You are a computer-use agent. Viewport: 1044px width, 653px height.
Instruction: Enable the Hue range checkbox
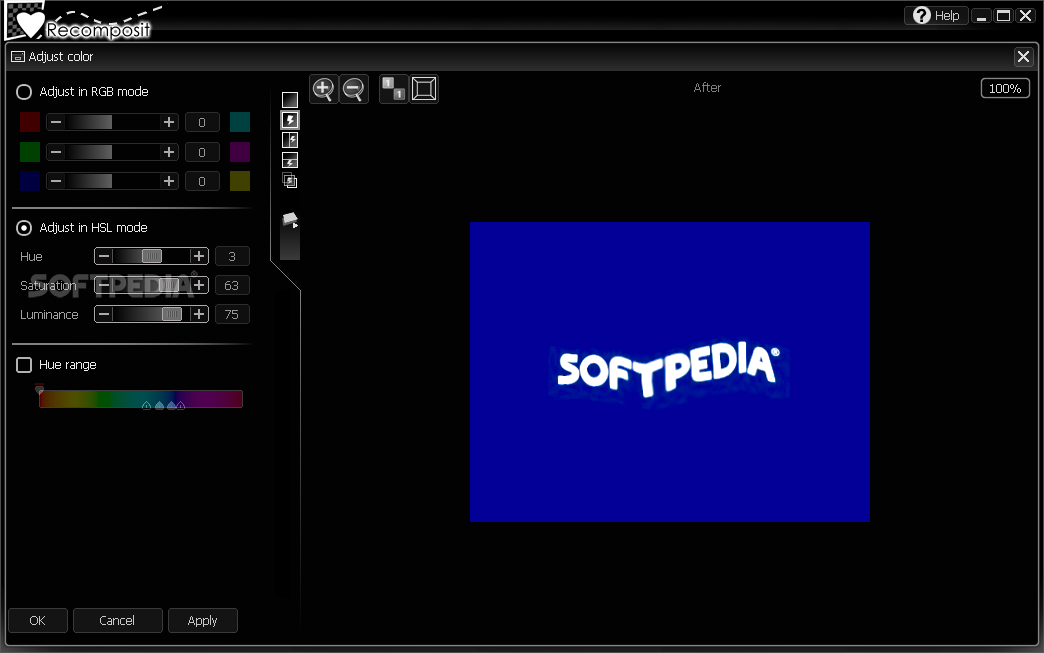click(x=24, y=365)
